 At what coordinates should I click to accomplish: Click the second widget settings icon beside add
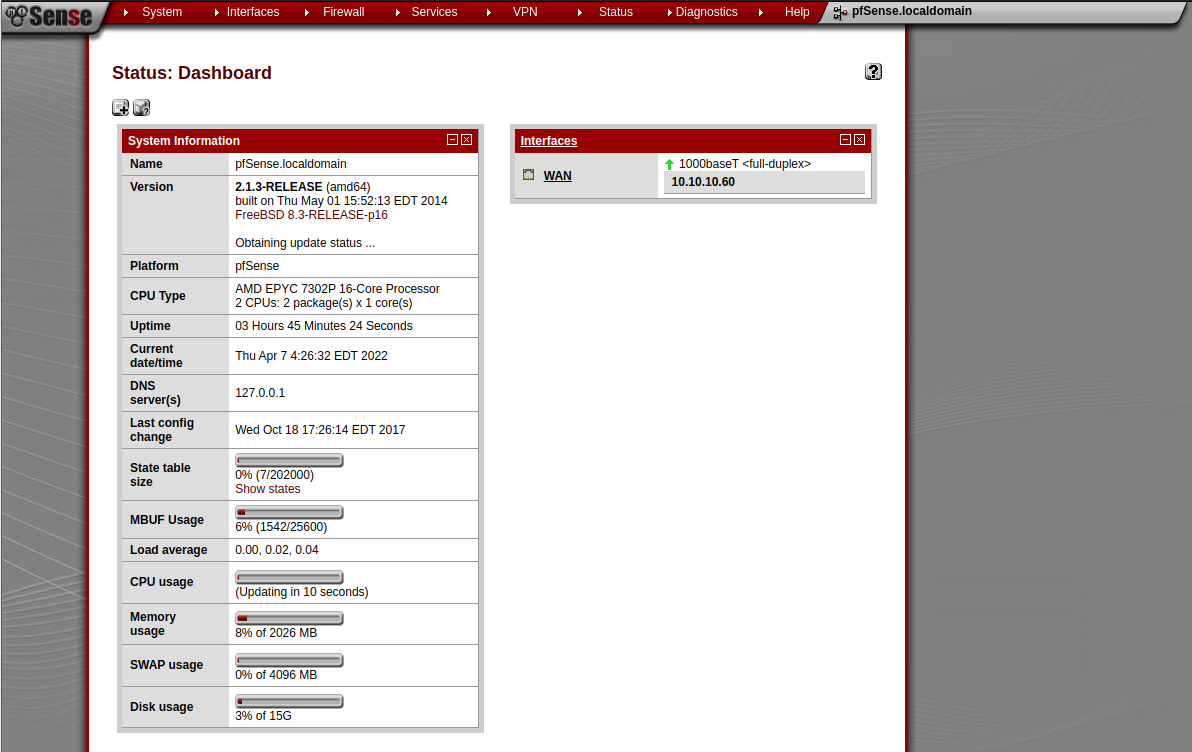(x=141, y=107)
